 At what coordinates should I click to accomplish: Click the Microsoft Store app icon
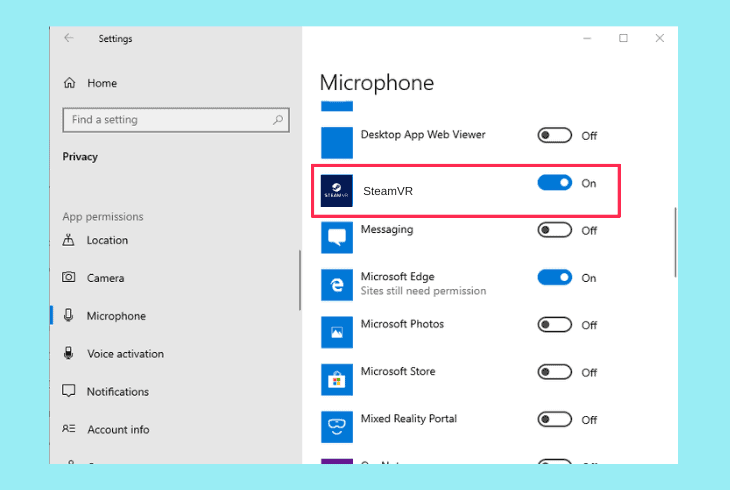click(337, 380)
